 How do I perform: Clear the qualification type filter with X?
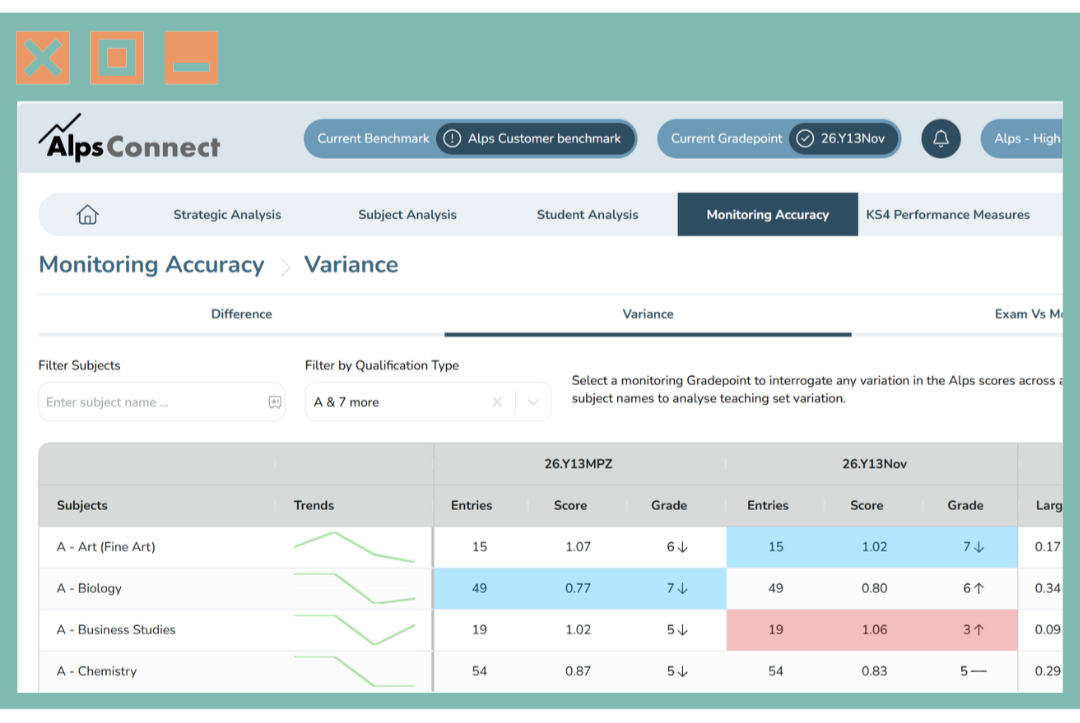[497, 402]
